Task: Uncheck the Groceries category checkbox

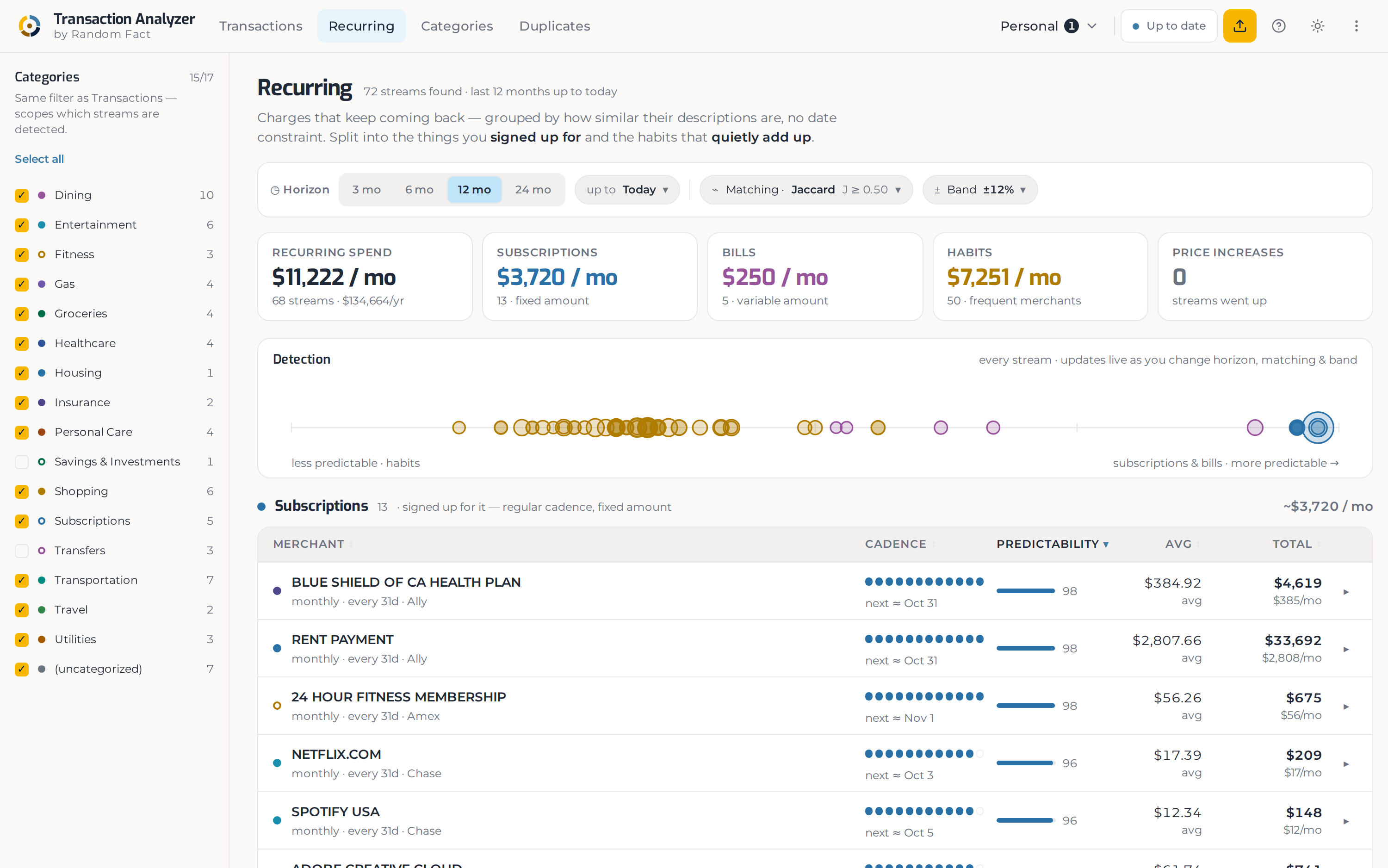Action: tap(22, 313)
